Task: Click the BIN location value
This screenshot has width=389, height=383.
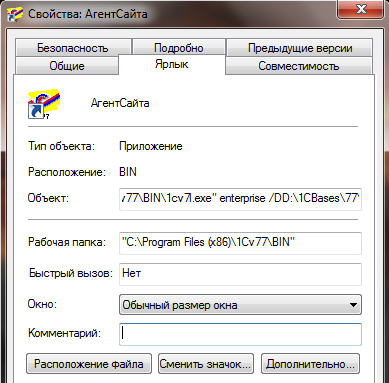Action: [128, 172]
